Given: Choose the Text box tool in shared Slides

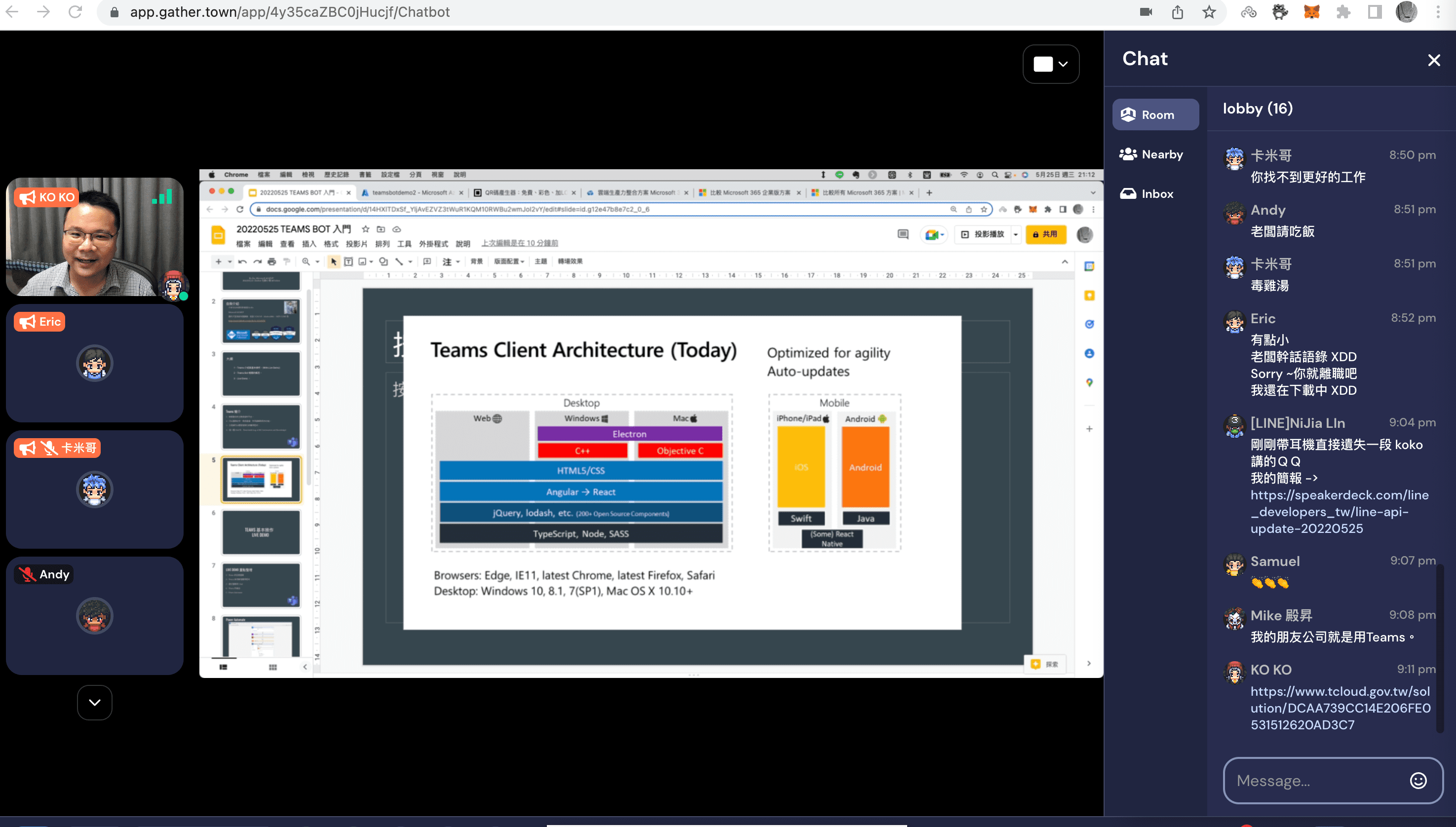Looking at the screenshot, I should click(348, 262).
